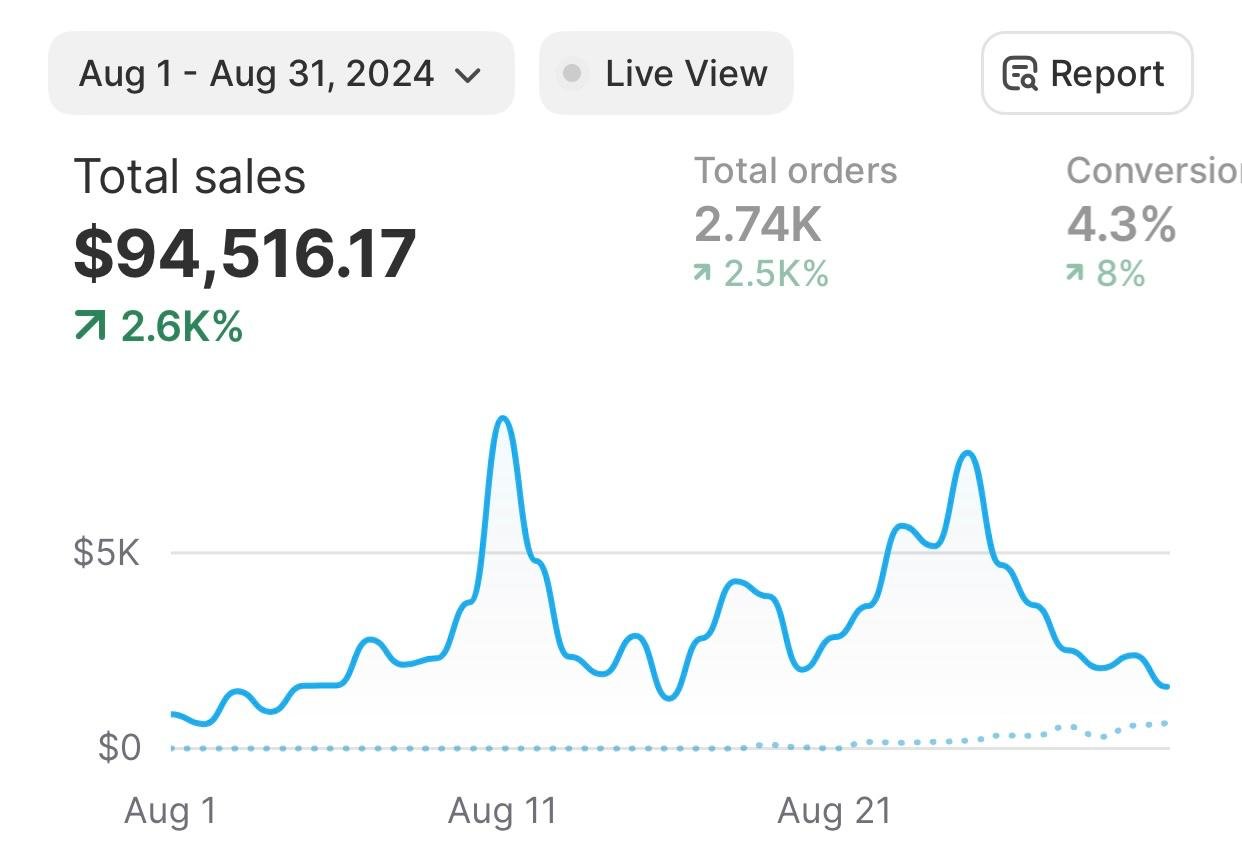Click the up arrow next to 8%
This screenshot has height=865, width=1242.
pos(1076,272)
